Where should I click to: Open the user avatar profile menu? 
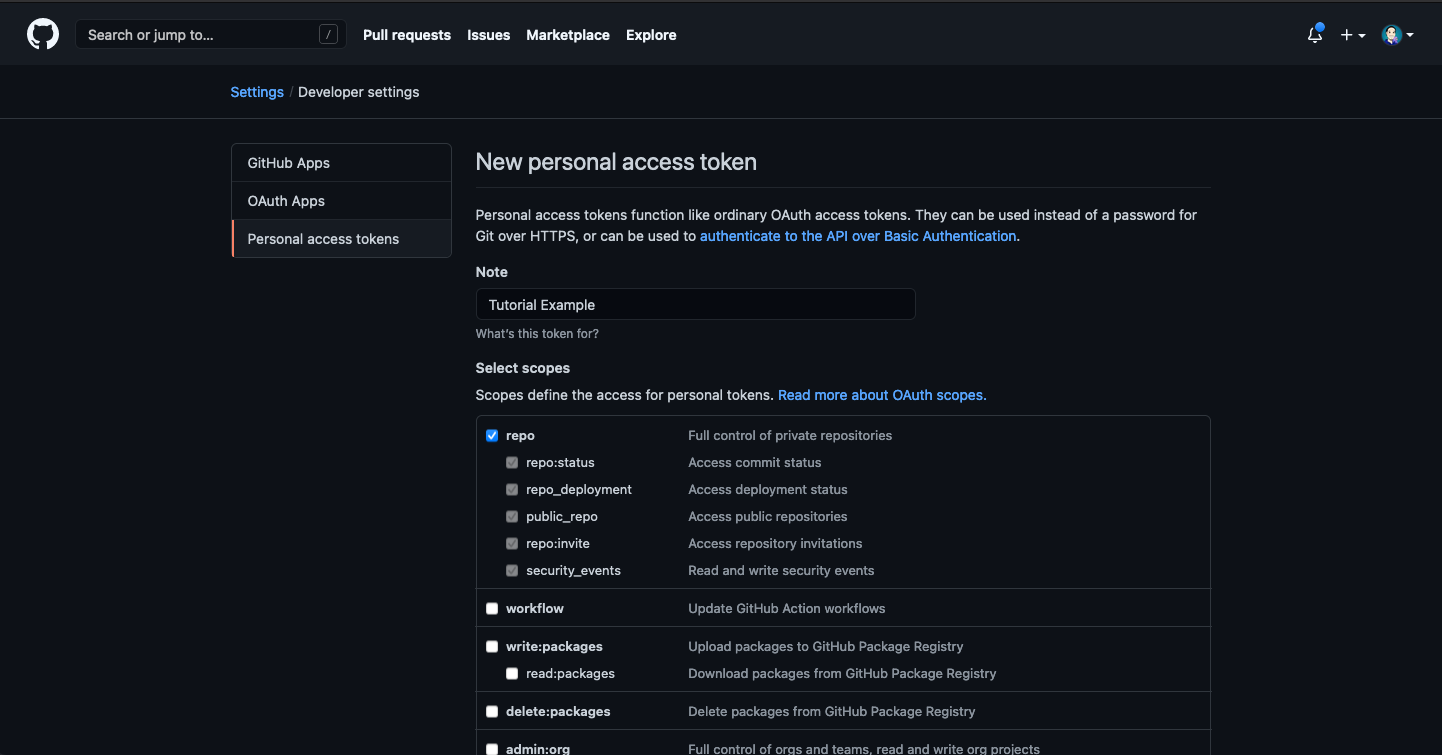tap(1397, 35)
